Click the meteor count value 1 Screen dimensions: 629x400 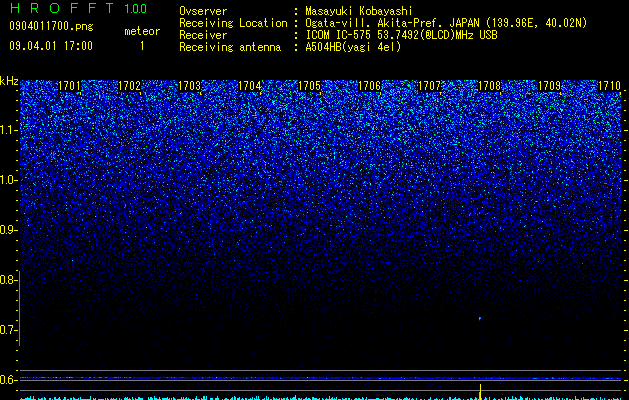[x=142, y=46]
